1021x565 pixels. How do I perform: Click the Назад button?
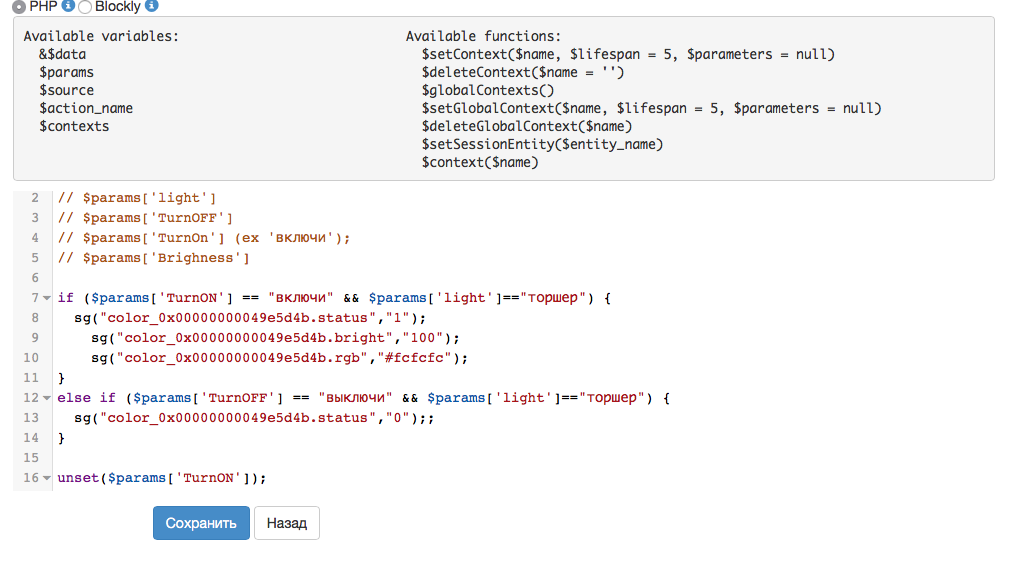pos(287,523)
